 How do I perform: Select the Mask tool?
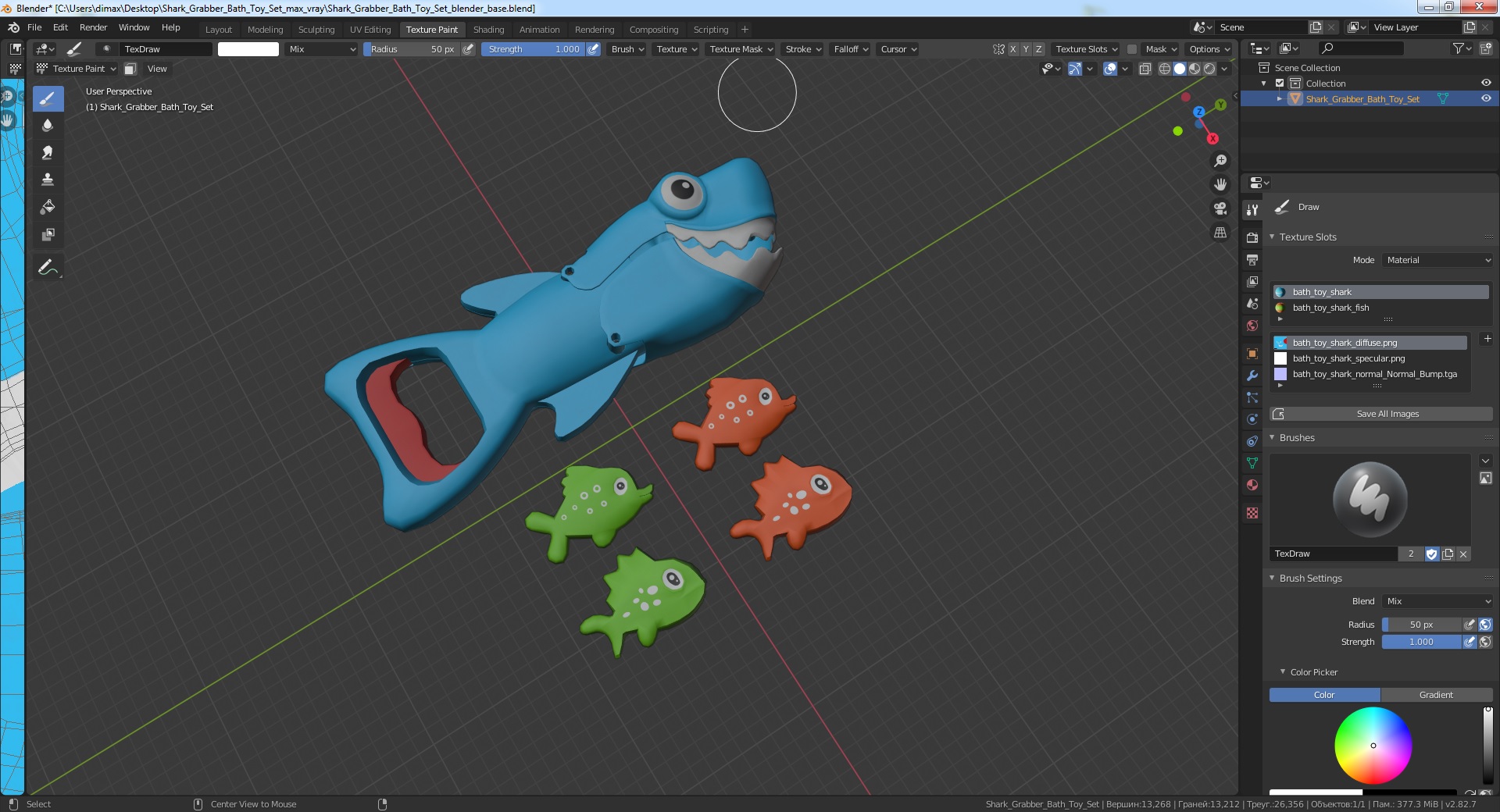(x=48, y=234)
